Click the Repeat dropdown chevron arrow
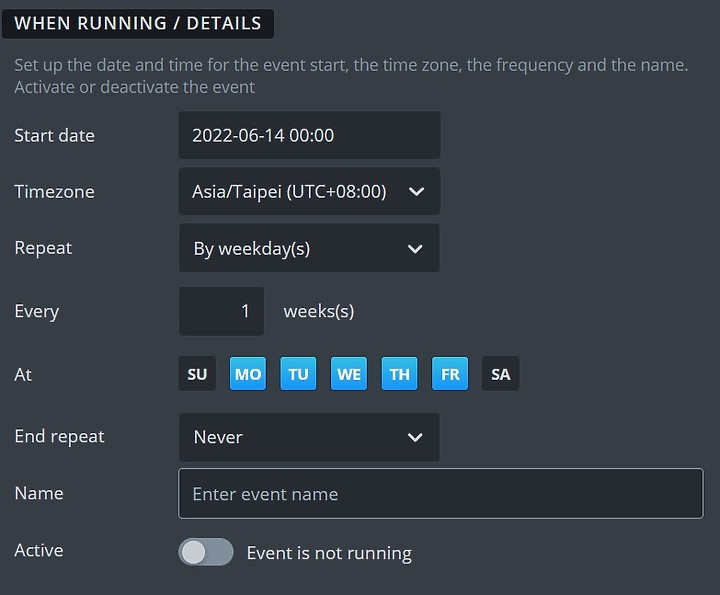 click(x=417, y=248)
